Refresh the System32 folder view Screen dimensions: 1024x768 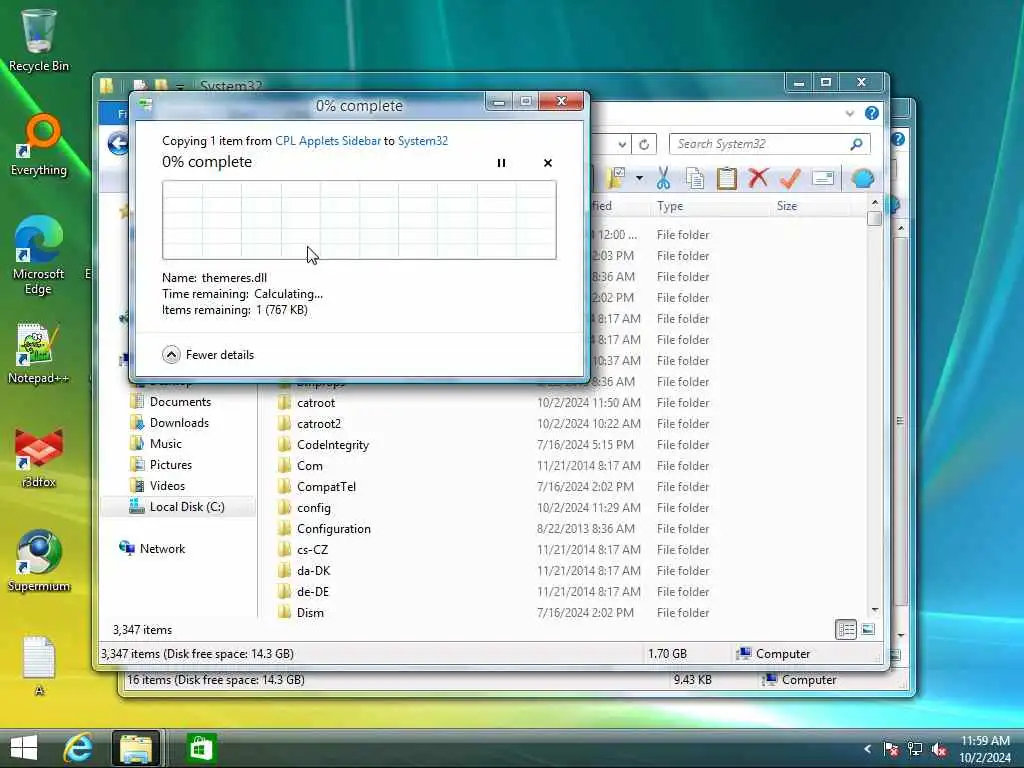pyautogui.click(x=644, y=144)
